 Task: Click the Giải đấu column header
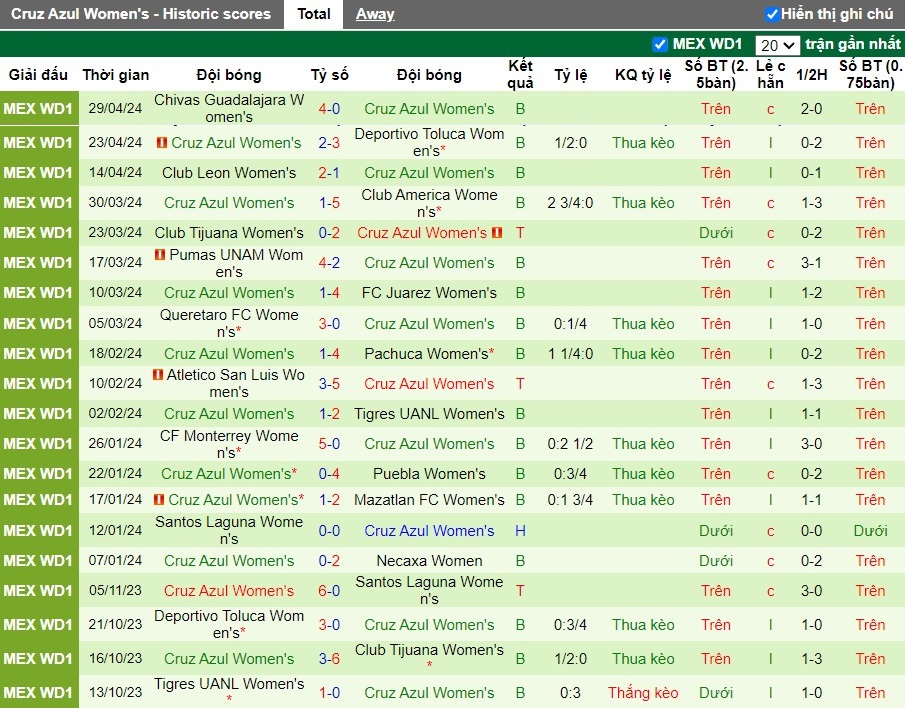(x=38, y=74)
